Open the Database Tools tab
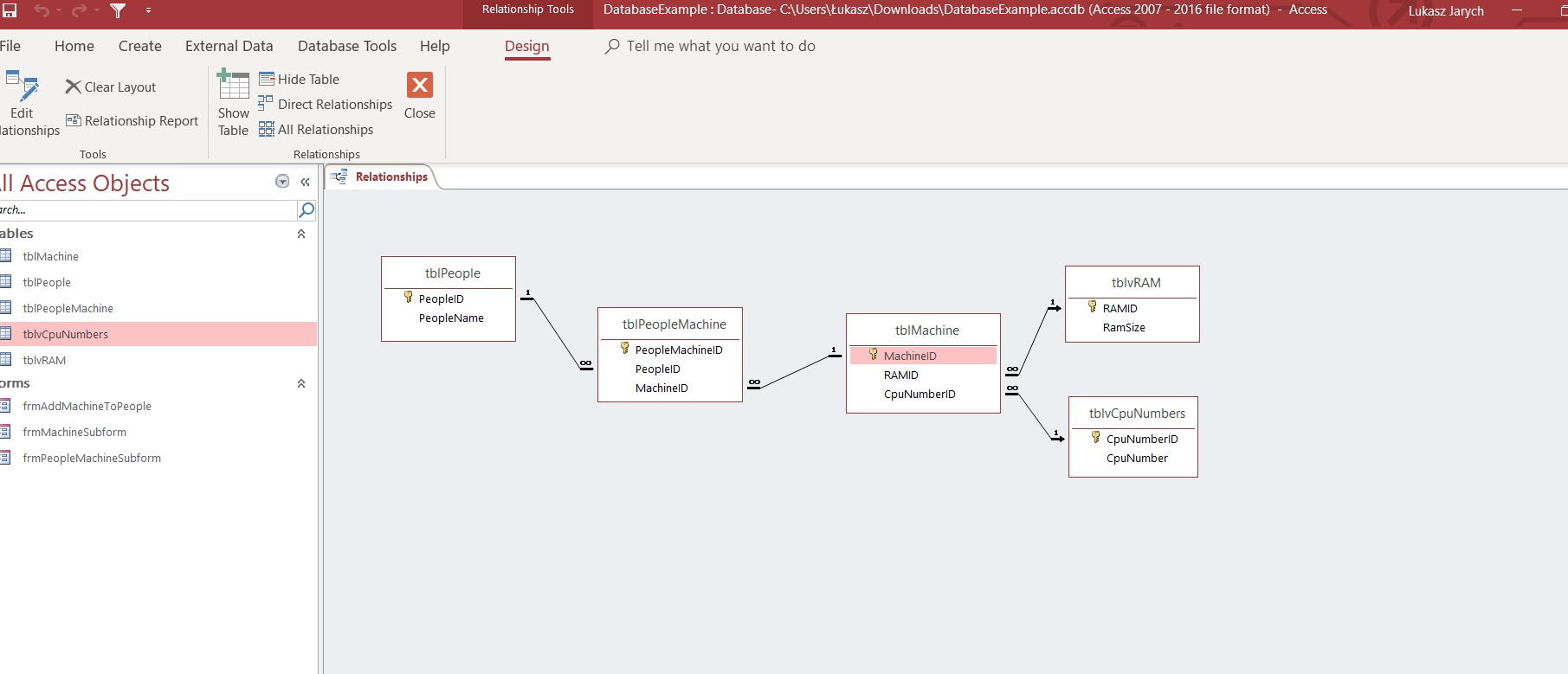 (347, 46)
